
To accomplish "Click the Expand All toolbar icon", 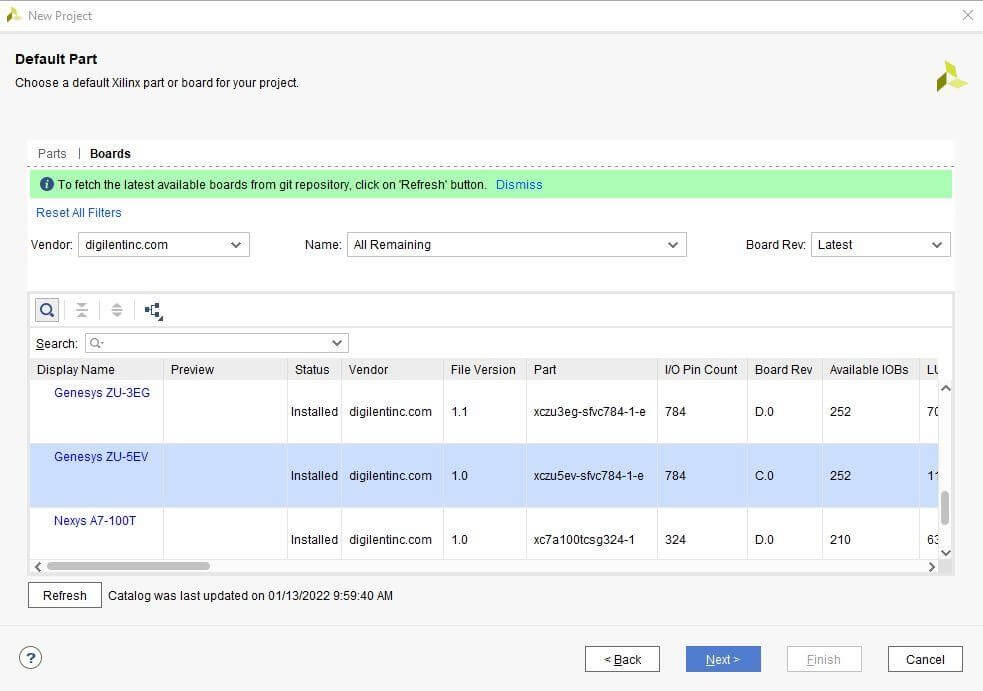I will point(117,310).
